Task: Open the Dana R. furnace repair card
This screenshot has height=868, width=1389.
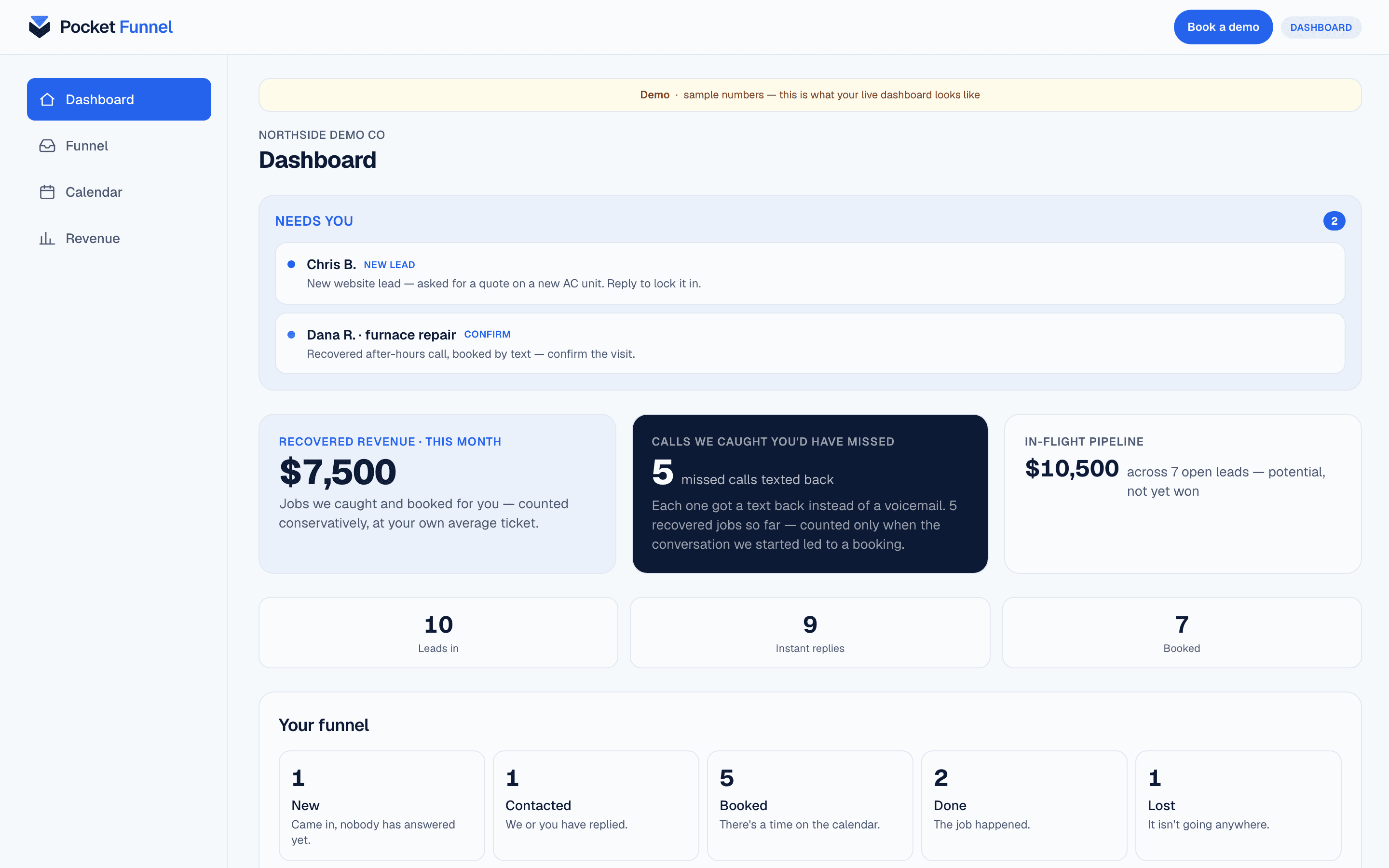Action: (x=810, y=343)
